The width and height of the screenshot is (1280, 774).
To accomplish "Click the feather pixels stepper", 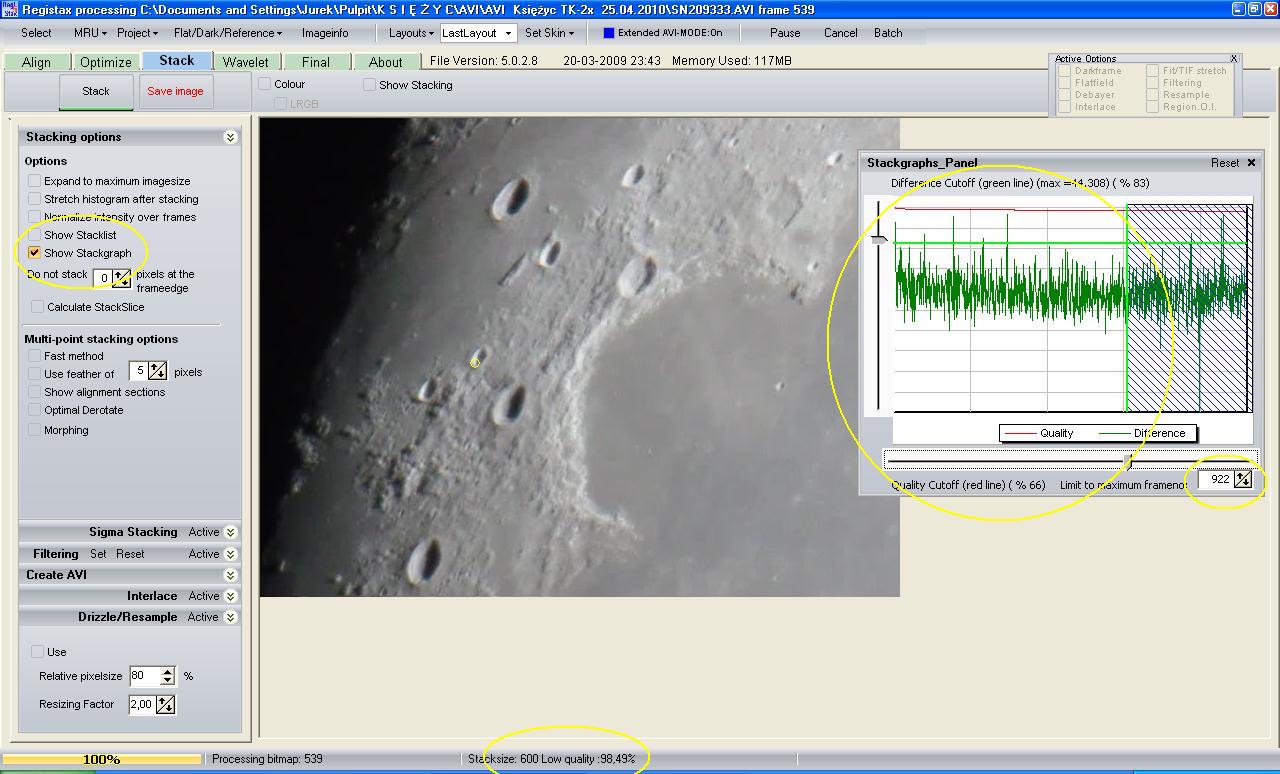I will tap(158, 372).
